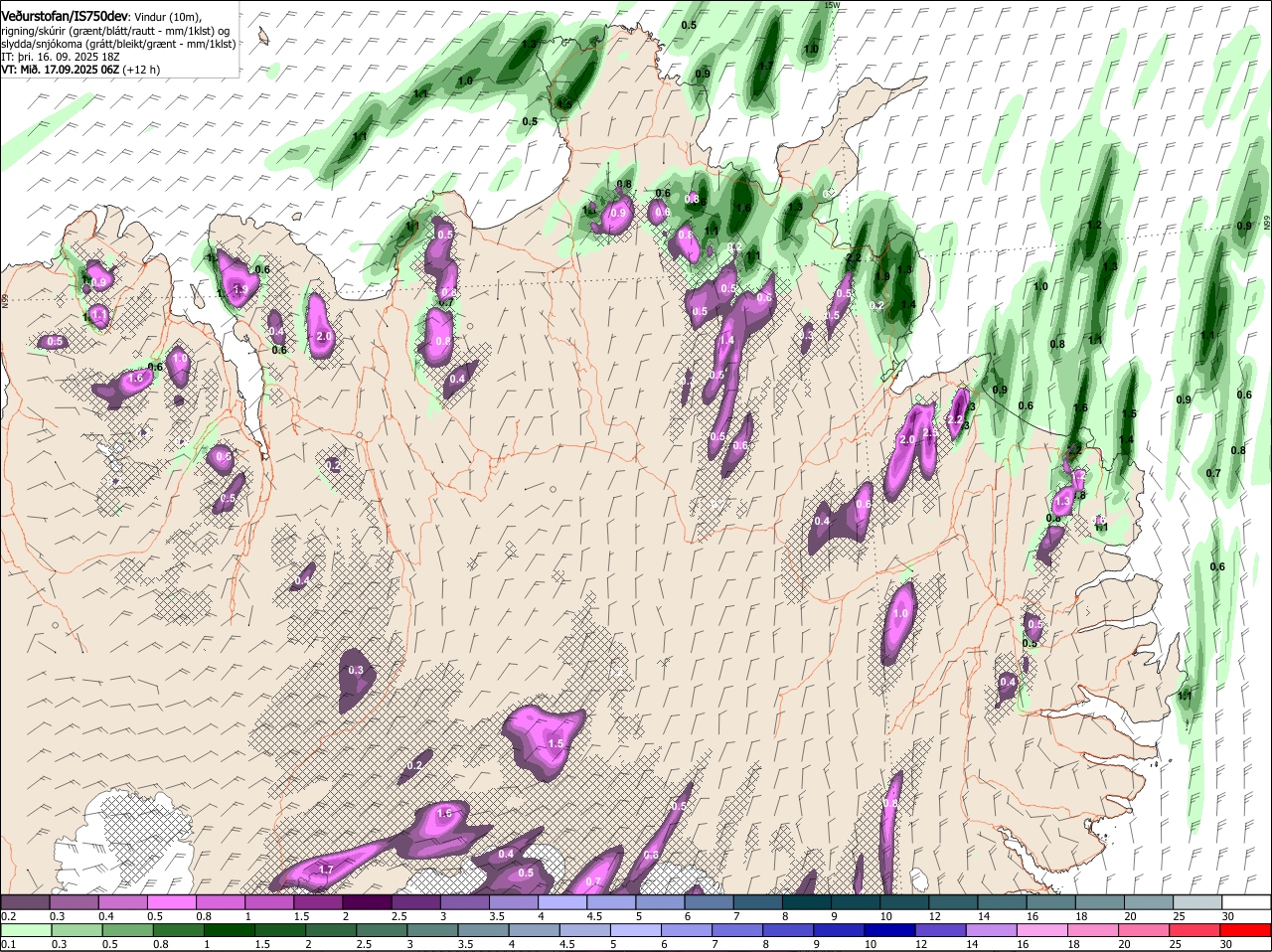Click the '25' tick label on the rain legend row
This screenshot has width=1272, height=952.
pos(1175,944)
